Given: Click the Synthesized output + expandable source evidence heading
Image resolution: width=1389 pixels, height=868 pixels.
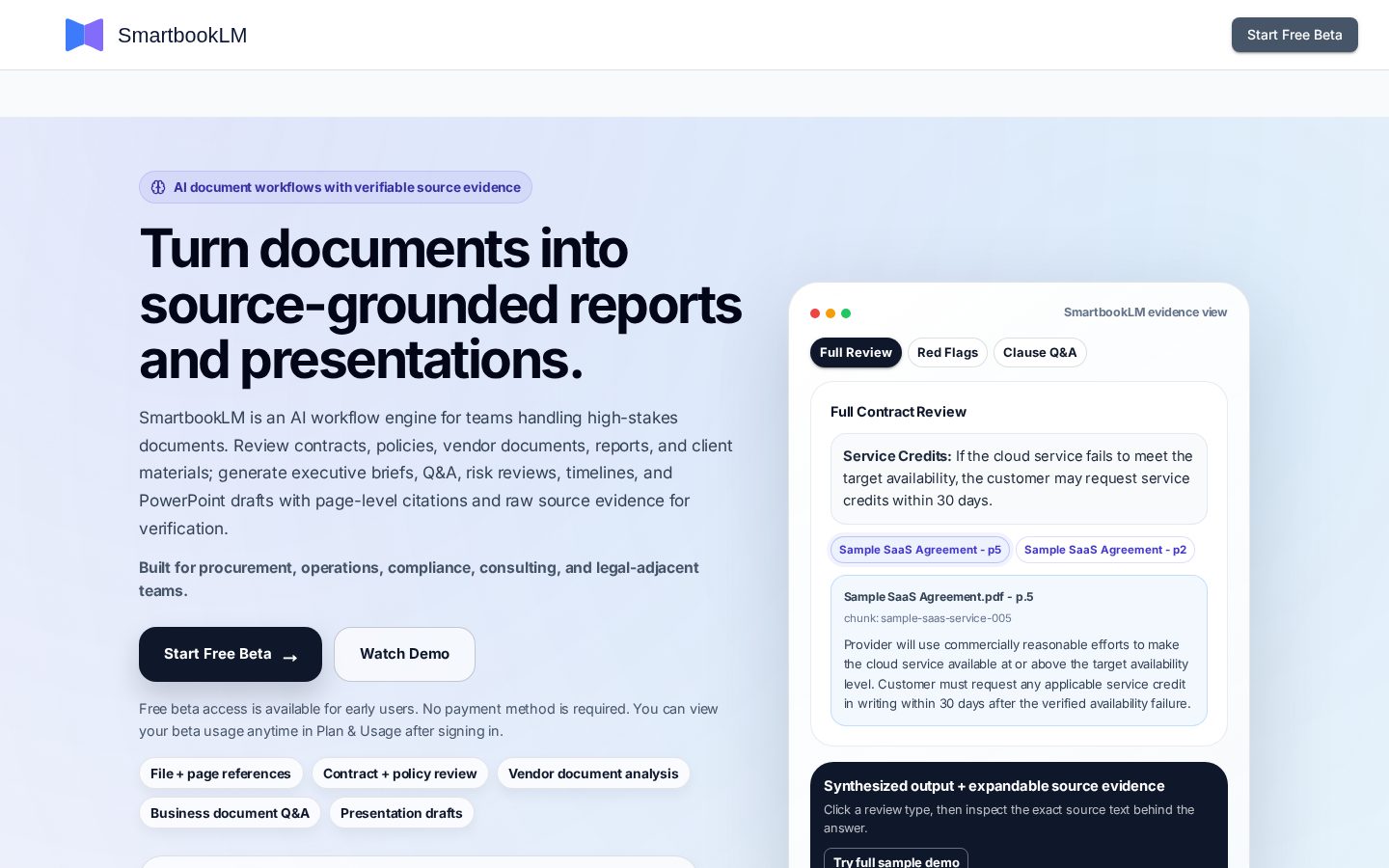Looking at the screenshot, I should (x=994, y=786).
